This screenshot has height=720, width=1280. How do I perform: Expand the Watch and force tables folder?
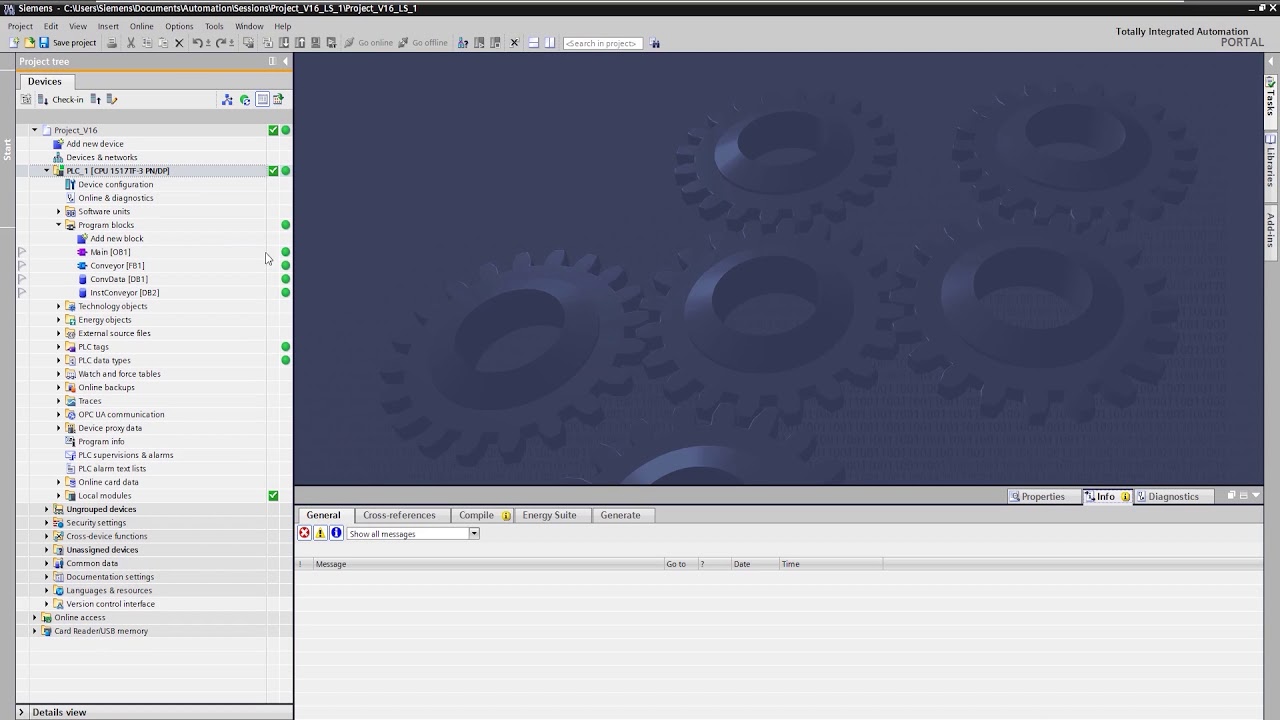58,374
